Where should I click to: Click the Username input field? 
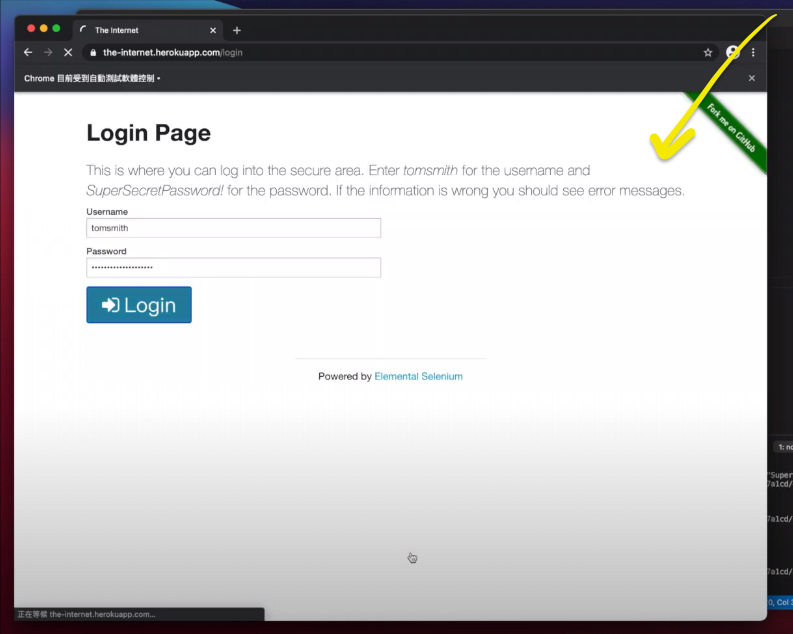pos(234,228)
